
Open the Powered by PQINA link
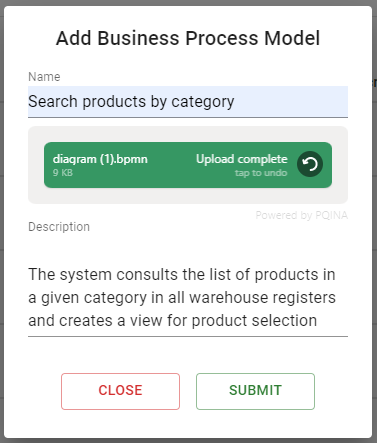point(302,215)
